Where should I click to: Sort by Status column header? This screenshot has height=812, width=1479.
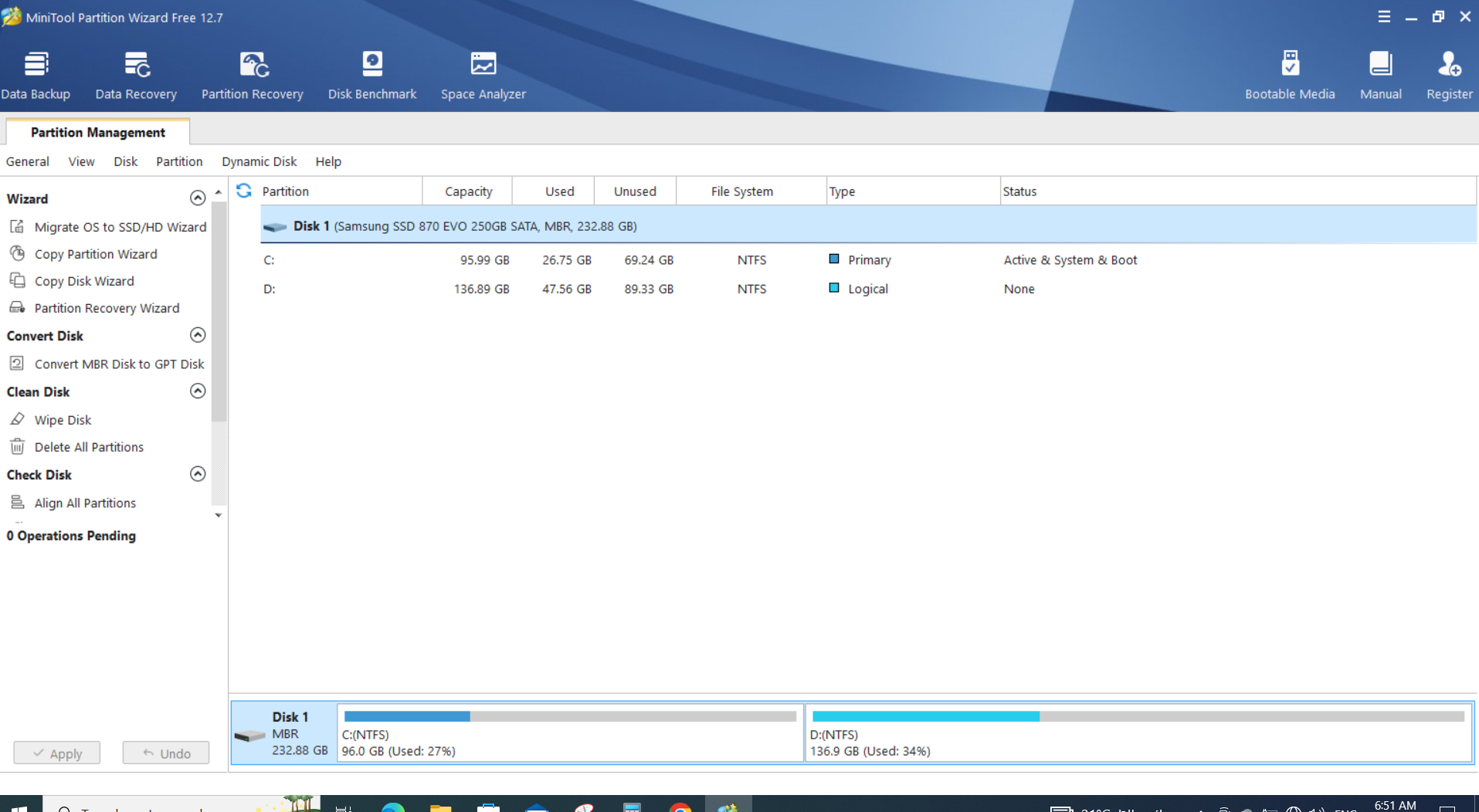point(1238,191)
